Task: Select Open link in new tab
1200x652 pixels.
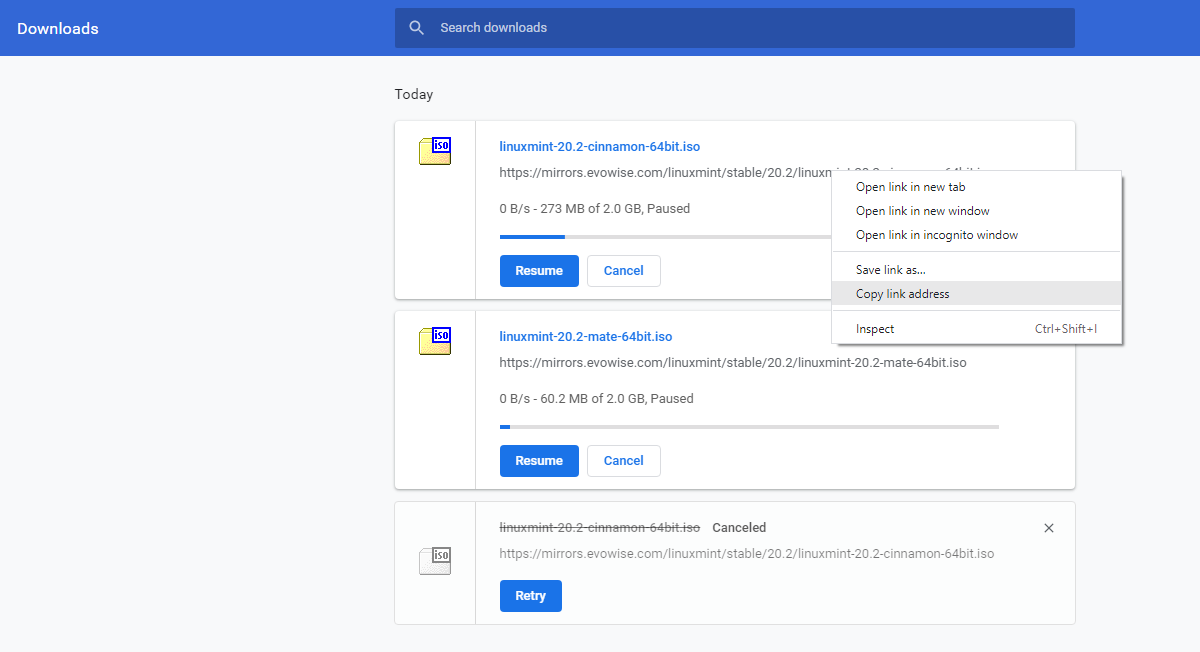Action: click(x=910, y=187)
